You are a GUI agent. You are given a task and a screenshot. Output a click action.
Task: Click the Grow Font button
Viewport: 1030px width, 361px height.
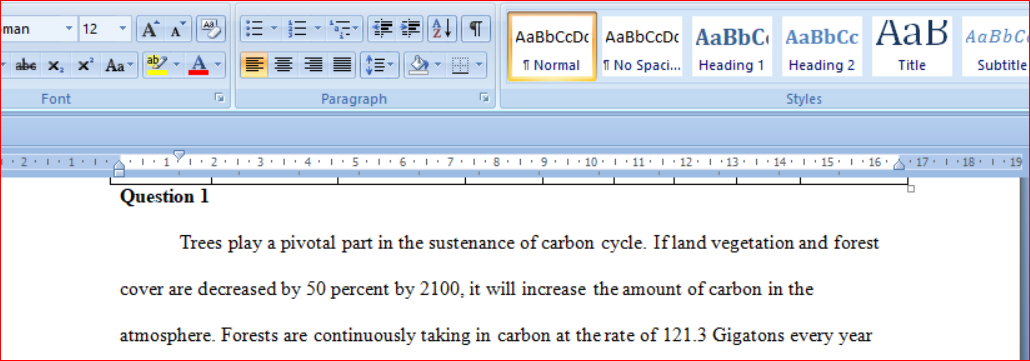150,30
